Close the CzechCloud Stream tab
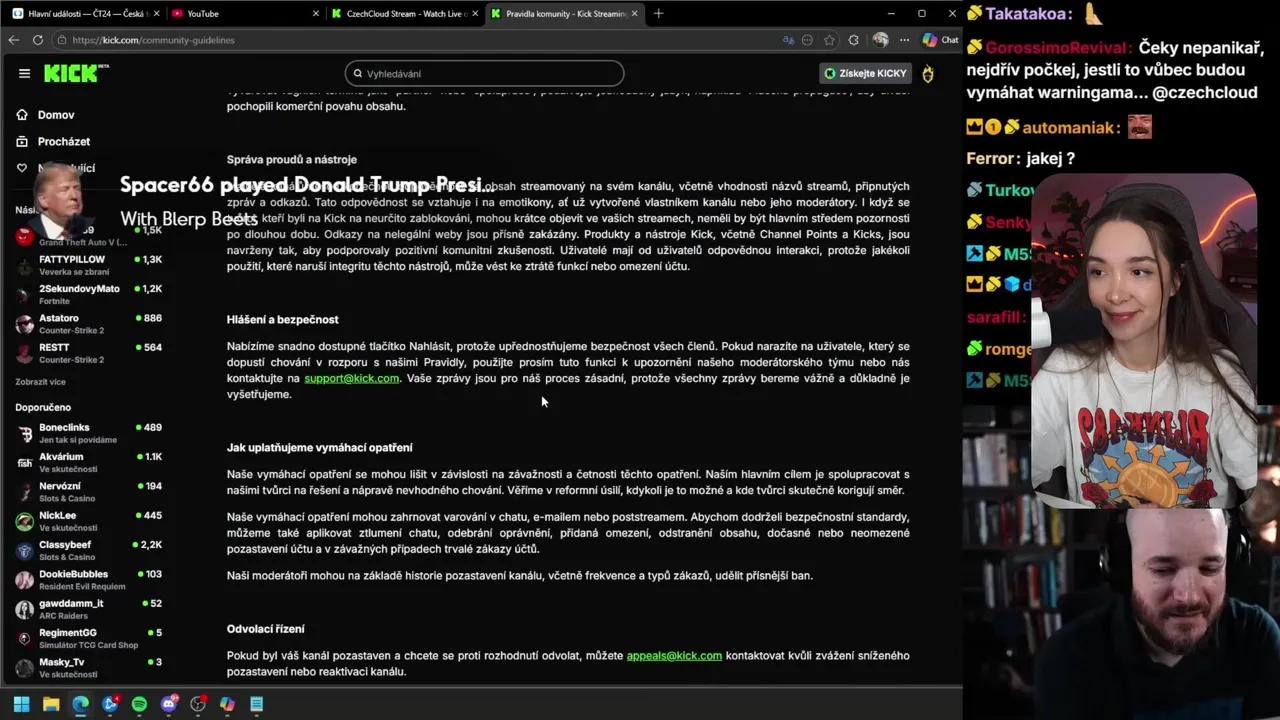The image size is (1280, 720). coord(475,14)
